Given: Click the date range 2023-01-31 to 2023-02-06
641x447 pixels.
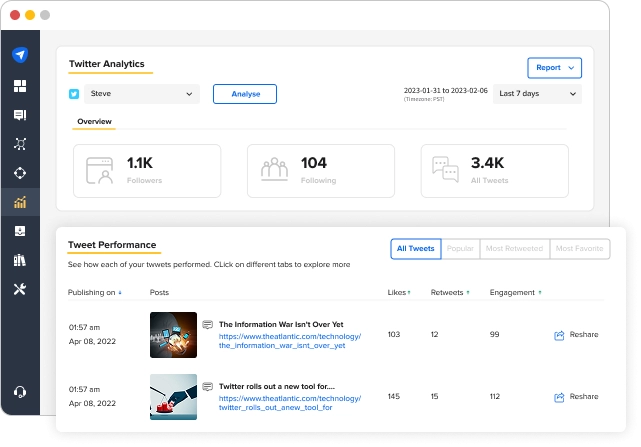Looking at the screenshot, I should click(x=446, y=91).
